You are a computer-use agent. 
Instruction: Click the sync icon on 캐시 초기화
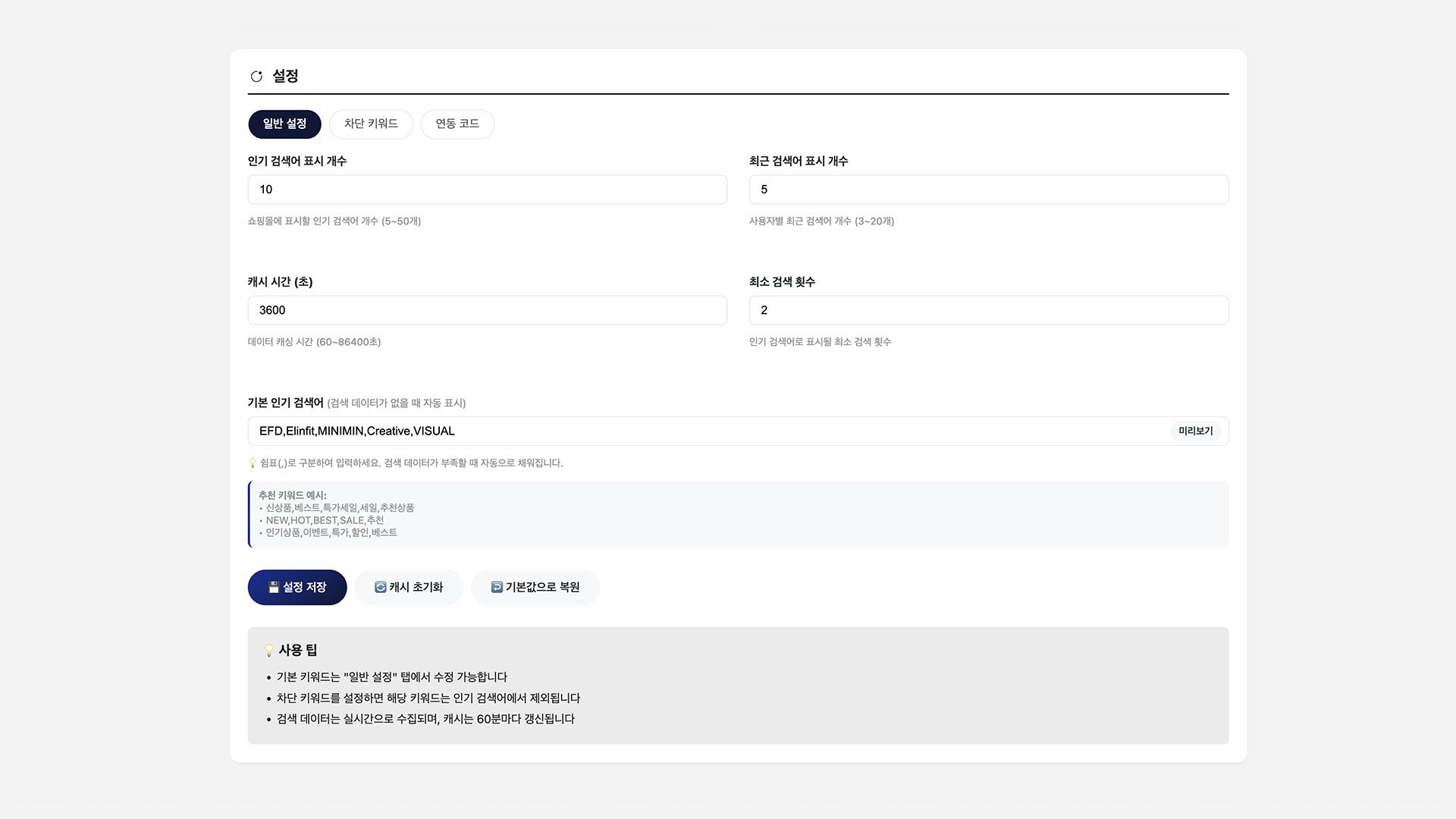tap(381, 587)
